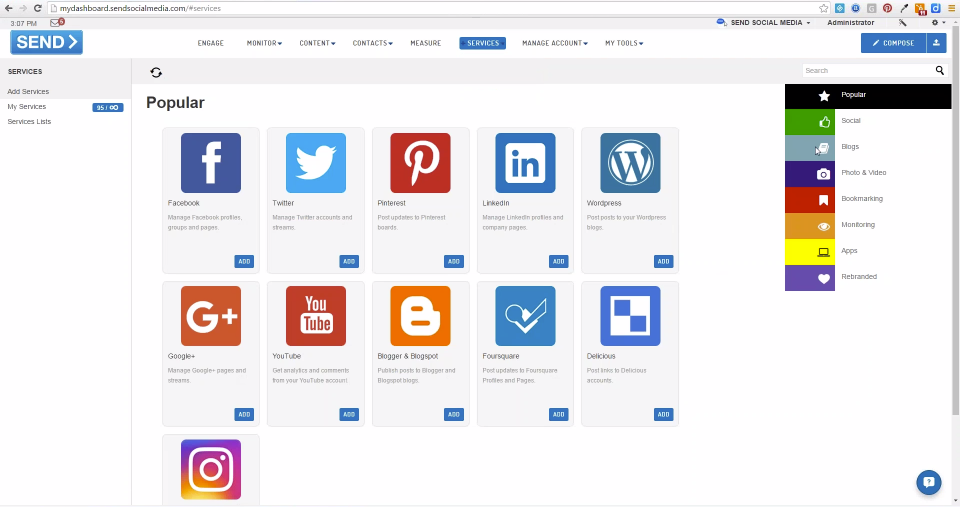The height and width of the screenshot is (507, 960).
Task: Expand the Contacts menu
Action: 372,43
